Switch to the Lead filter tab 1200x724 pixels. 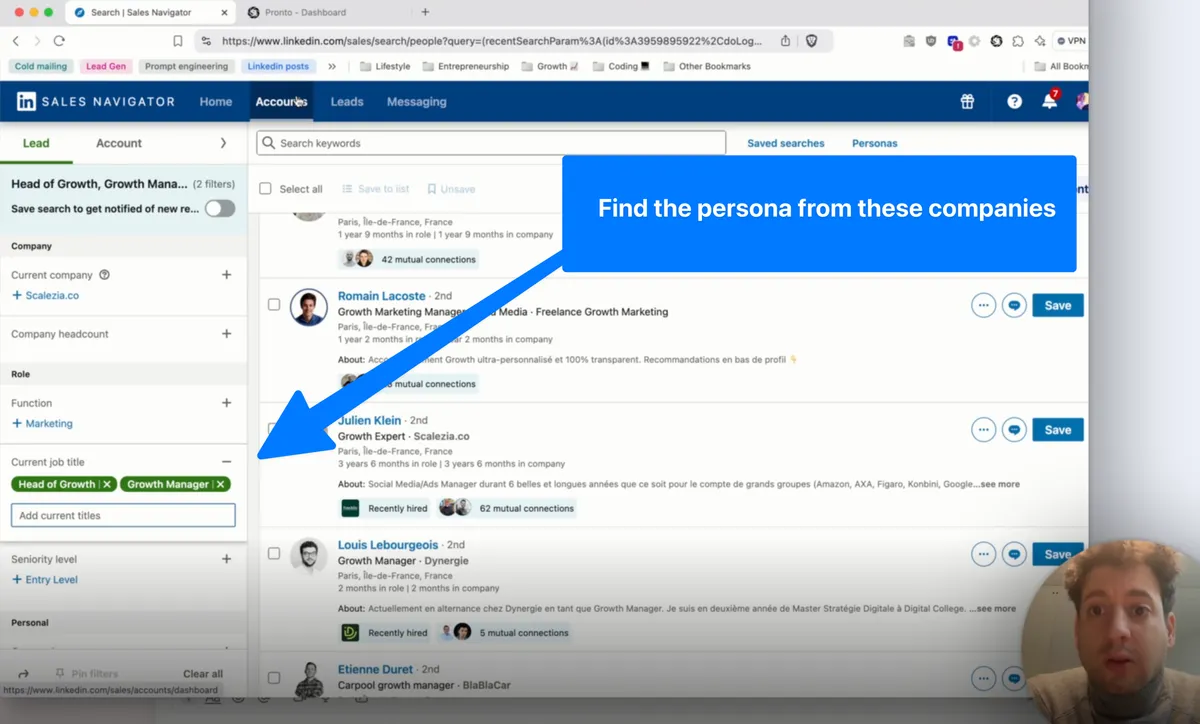(x=36, y=143)
